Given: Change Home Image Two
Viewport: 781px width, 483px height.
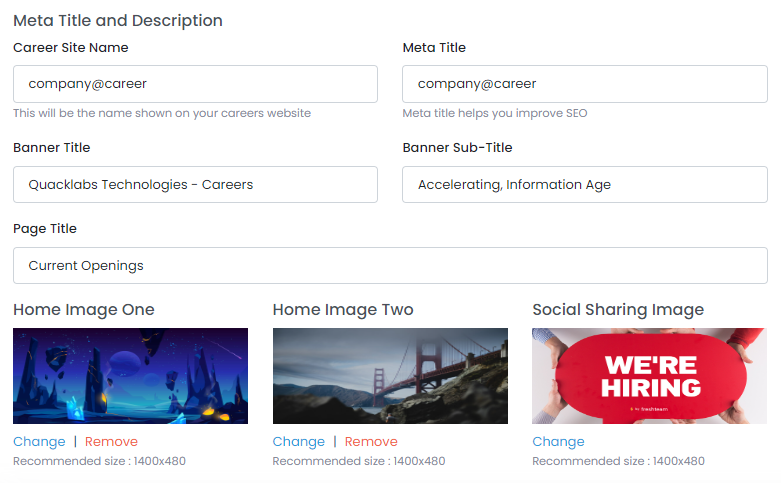Looking at the screenshot, I should [298, 441].
